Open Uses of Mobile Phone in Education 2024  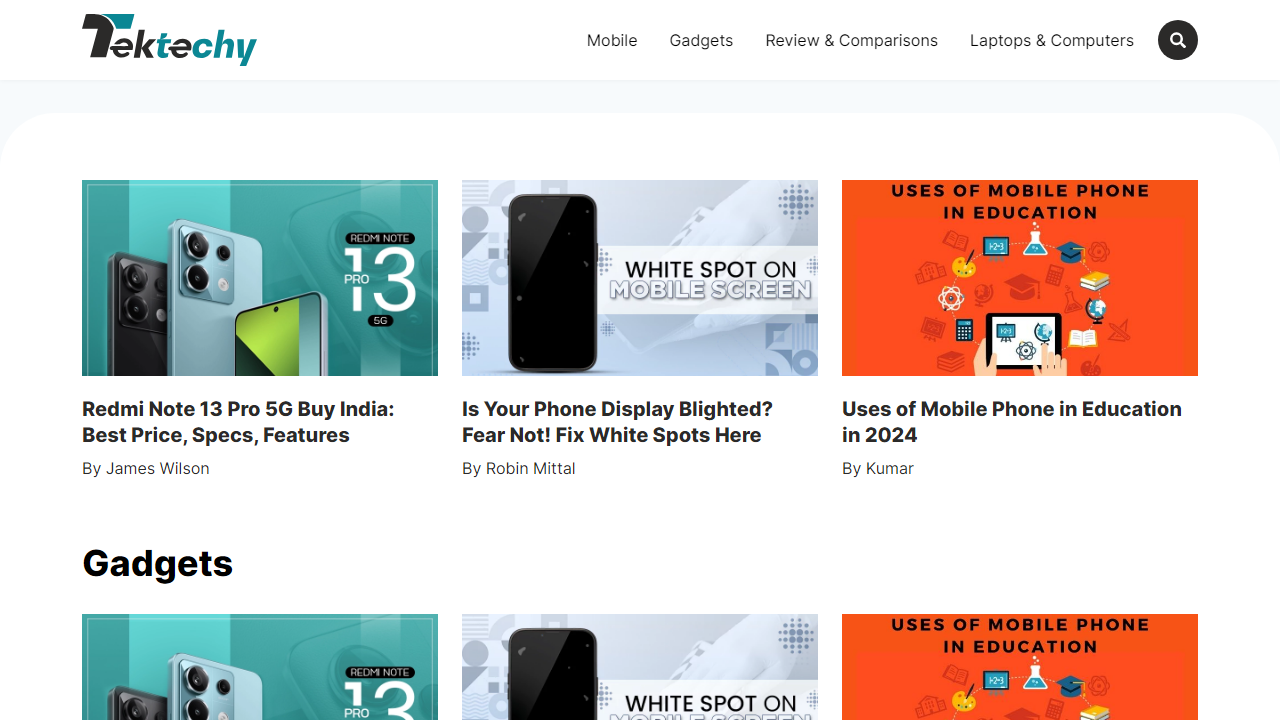click(x=1011, y=421)
